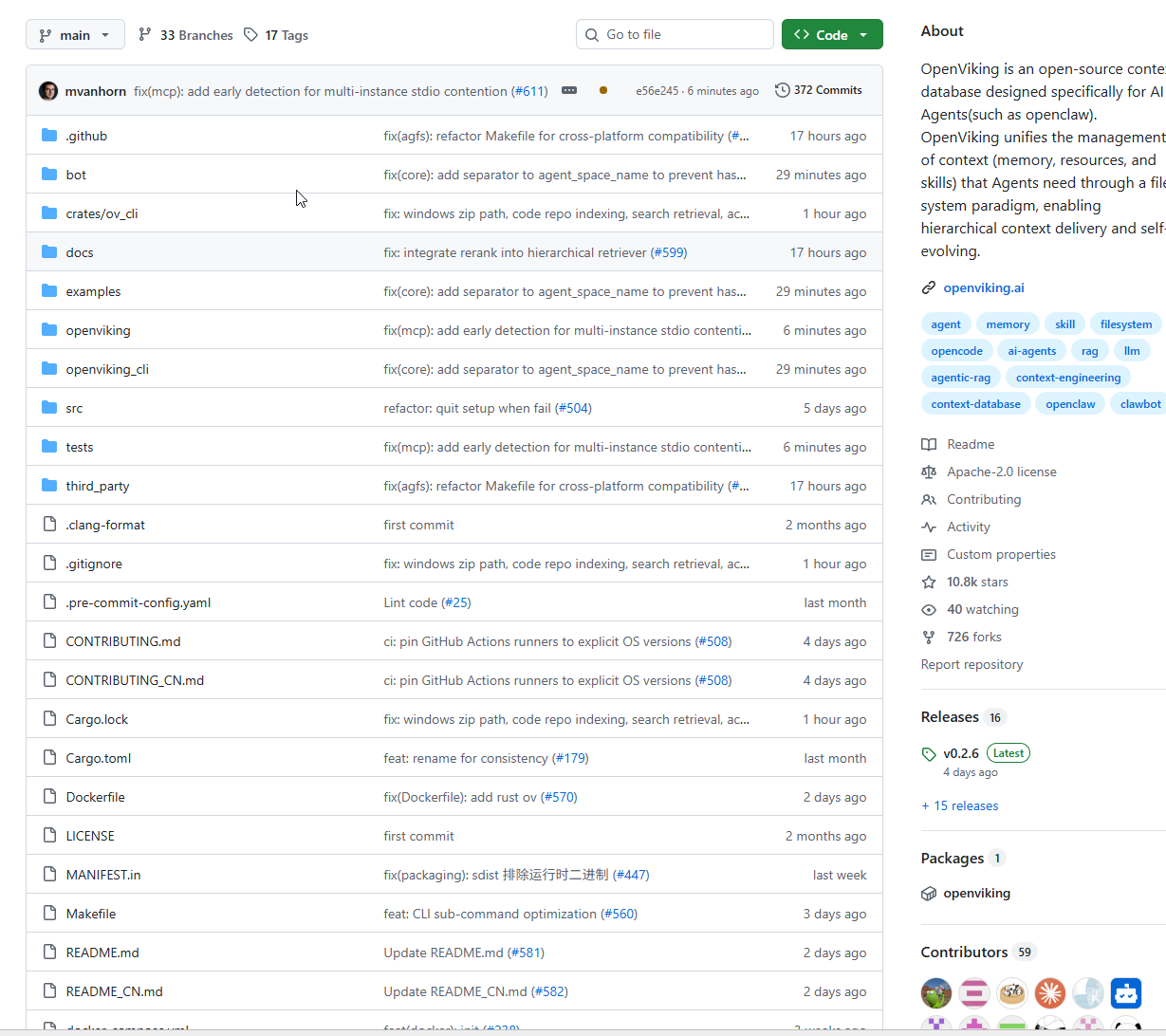Viewport: 1166px width, 1036px height.
Task: Expand the commit message ellipsis button
Action: (569, 90)
